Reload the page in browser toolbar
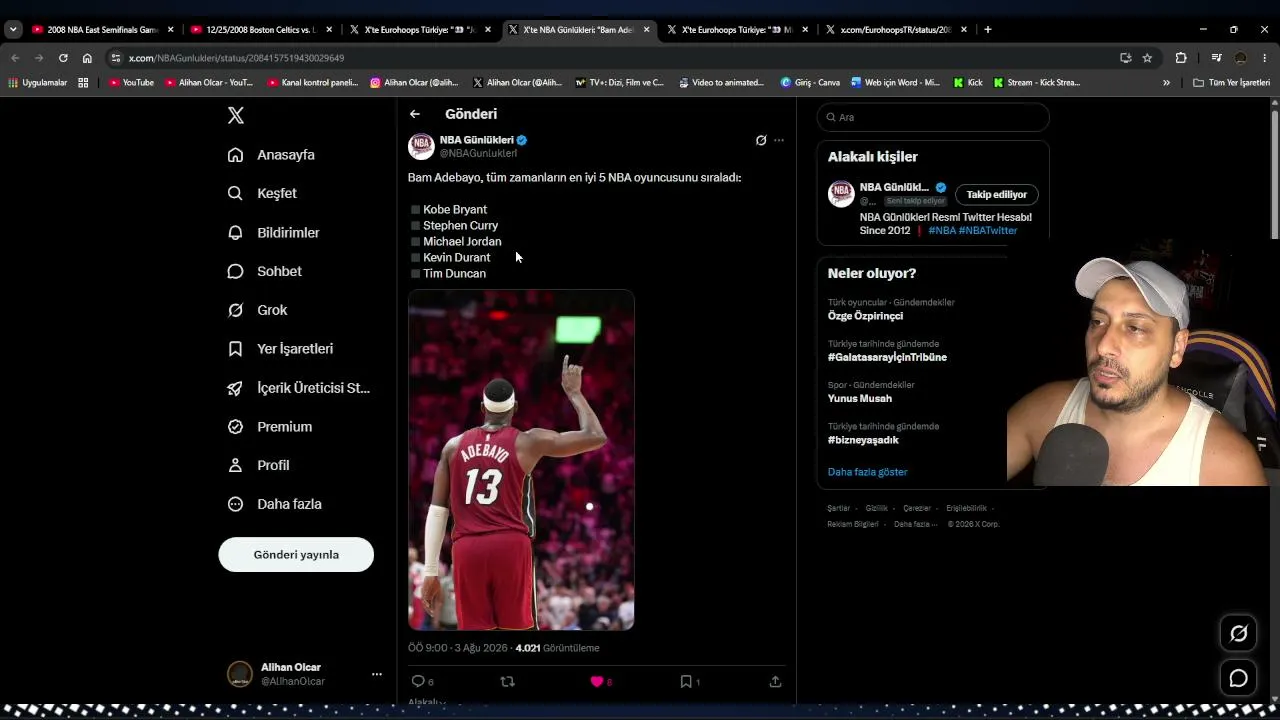The image size is (1280, 720). 63,58
